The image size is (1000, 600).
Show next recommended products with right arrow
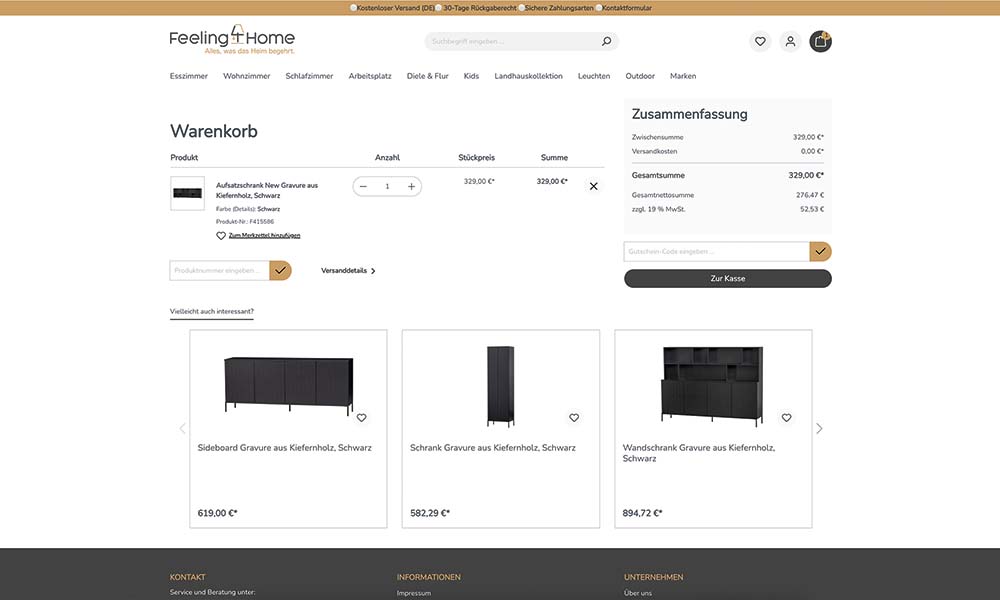pos(819,428)
